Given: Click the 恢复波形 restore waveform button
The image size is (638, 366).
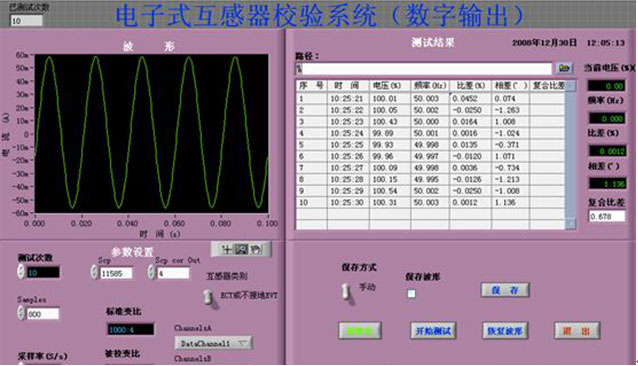Looking at the screenshot, I should 505,331.
